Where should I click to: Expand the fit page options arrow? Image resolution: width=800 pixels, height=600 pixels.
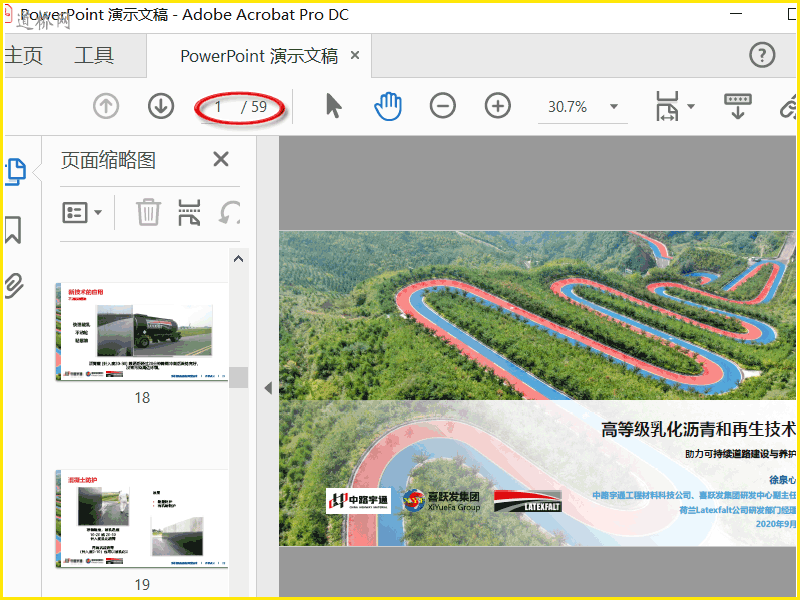click(x=691, y=106)
